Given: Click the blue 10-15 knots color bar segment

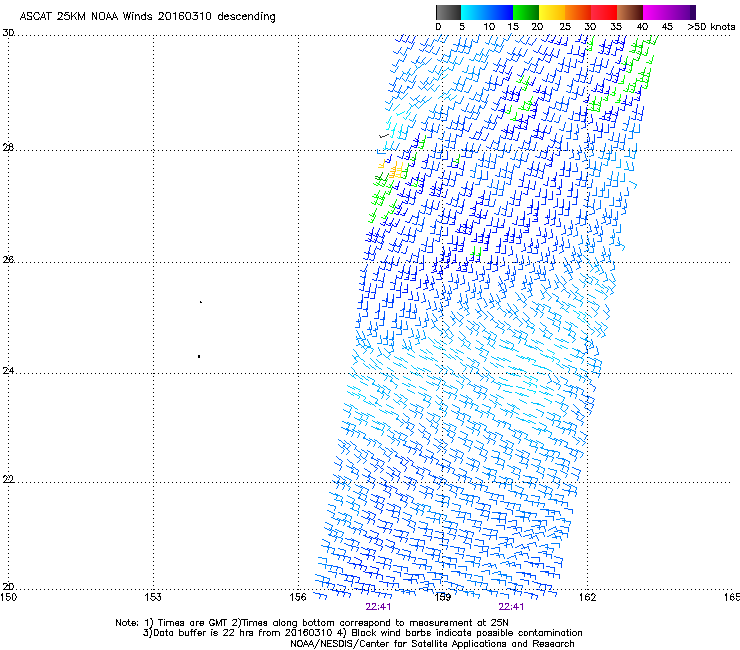Looking at the screenshot, I should pyautogui.click(x=500, y=12).
